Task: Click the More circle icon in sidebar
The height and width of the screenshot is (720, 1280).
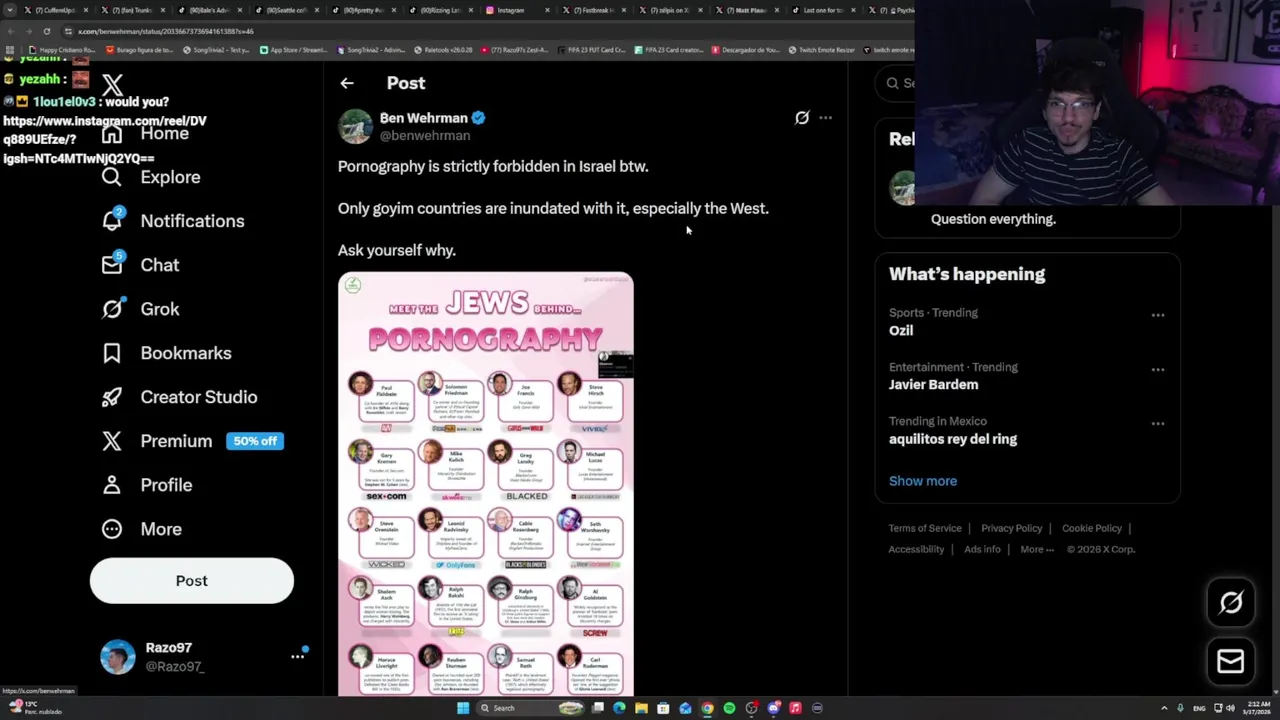Action: coord(112,529)
